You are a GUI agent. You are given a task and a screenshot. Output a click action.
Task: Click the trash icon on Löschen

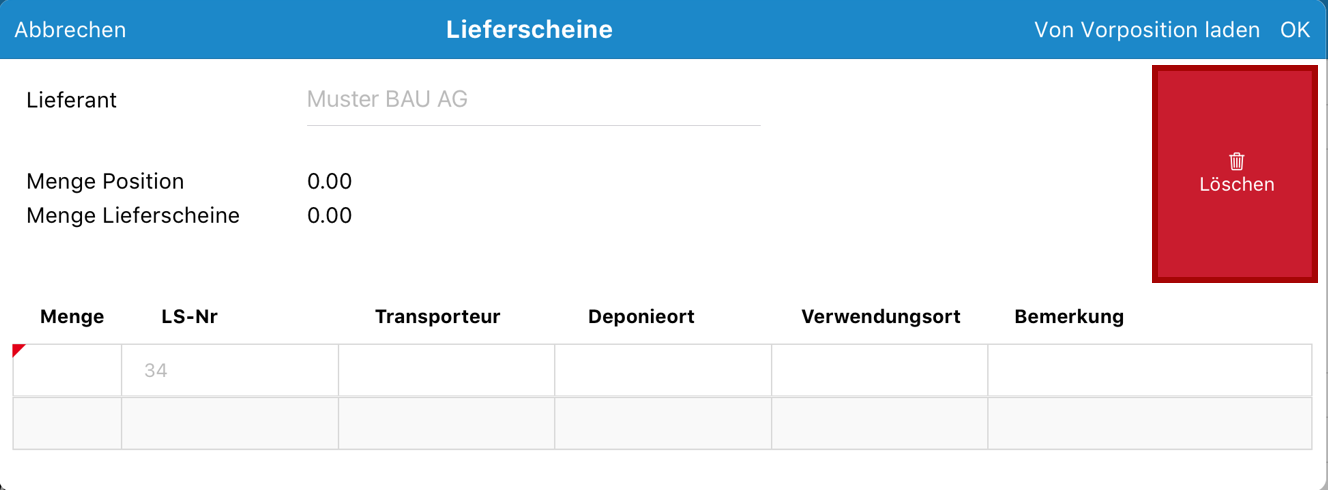1237,161
